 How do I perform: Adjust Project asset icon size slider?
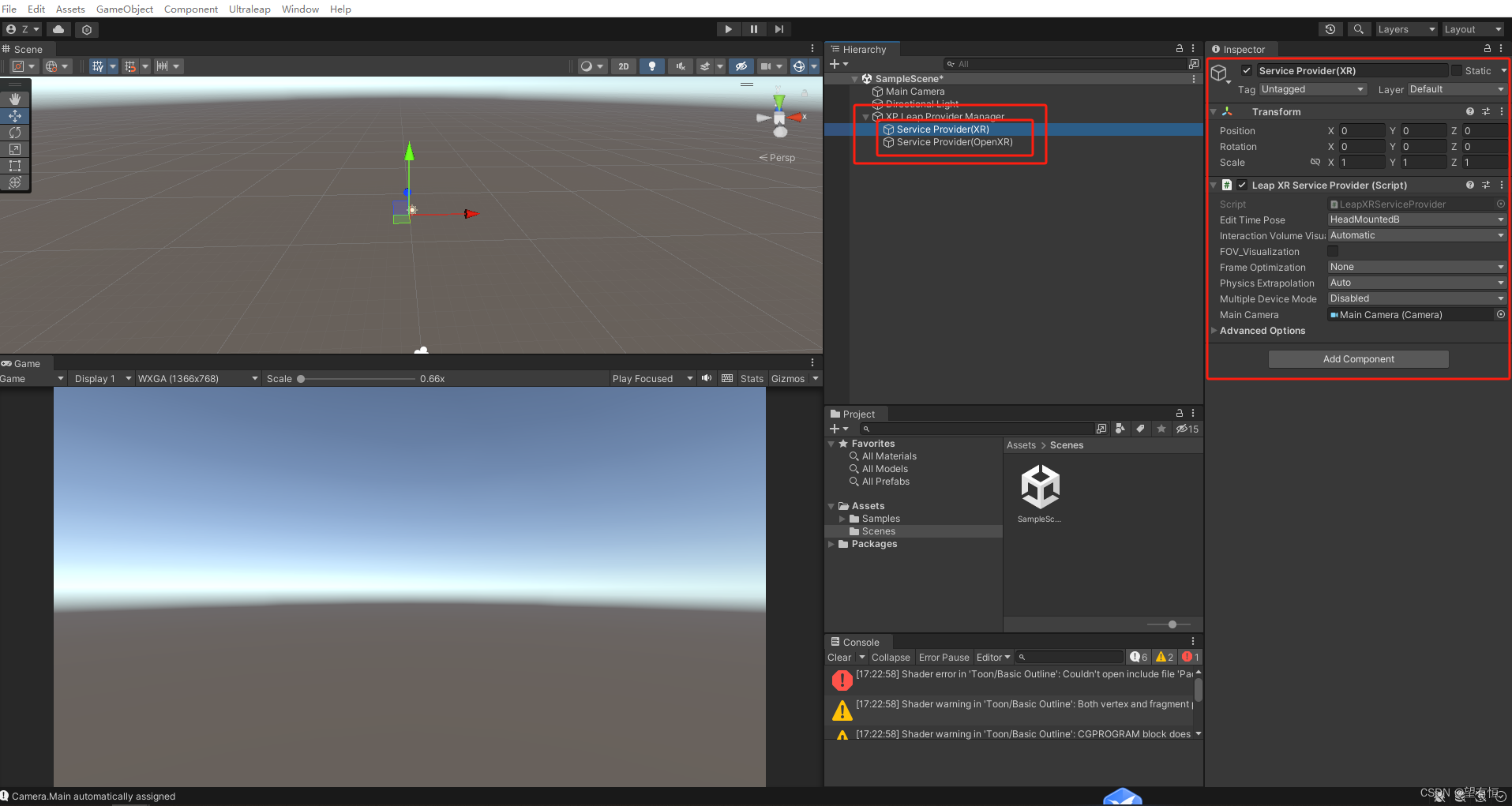[1172, 624]
